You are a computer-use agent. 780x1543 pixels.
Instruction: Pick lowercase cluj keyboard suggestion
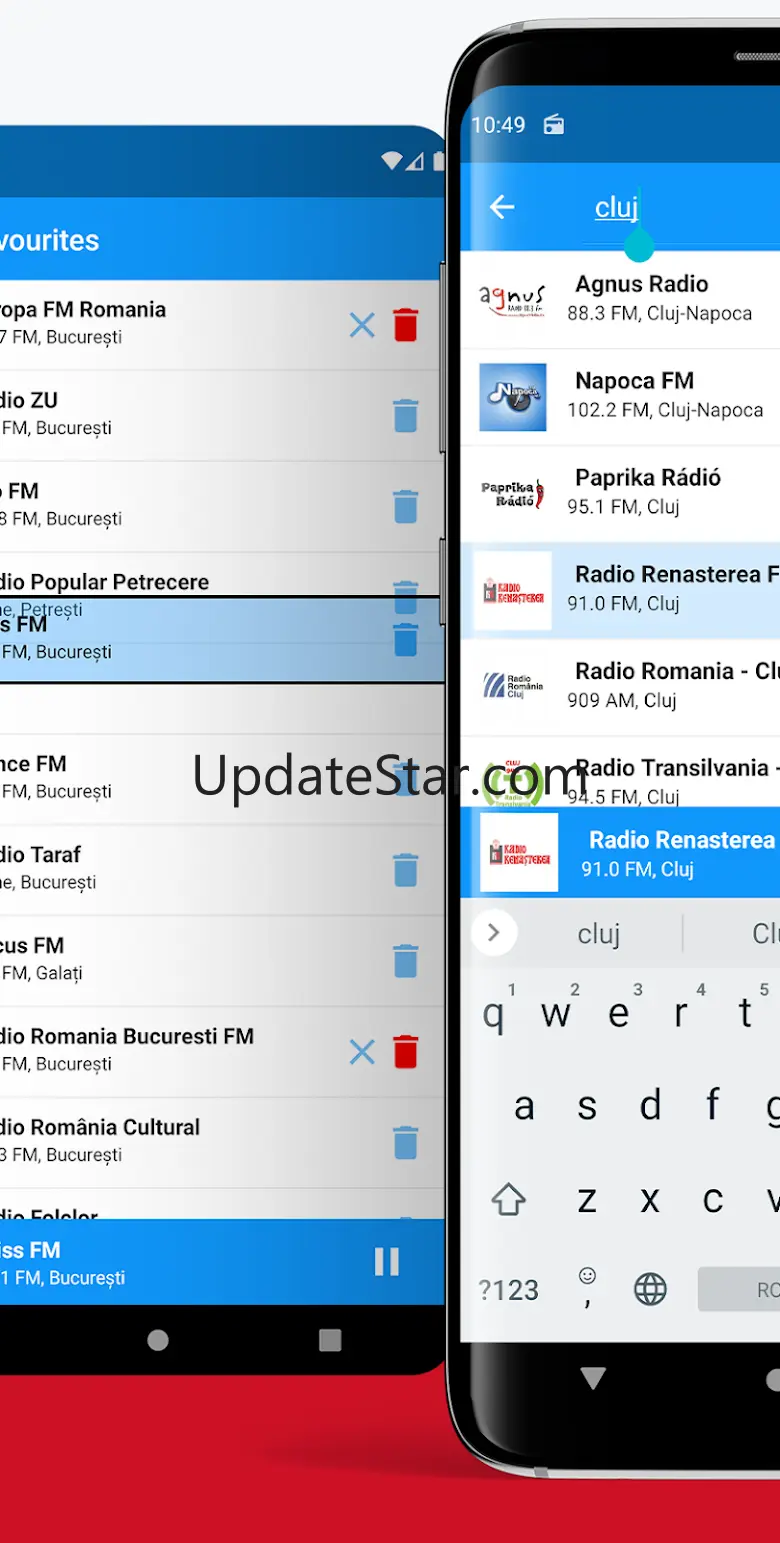pyautogui.click(x=599, y=934)
